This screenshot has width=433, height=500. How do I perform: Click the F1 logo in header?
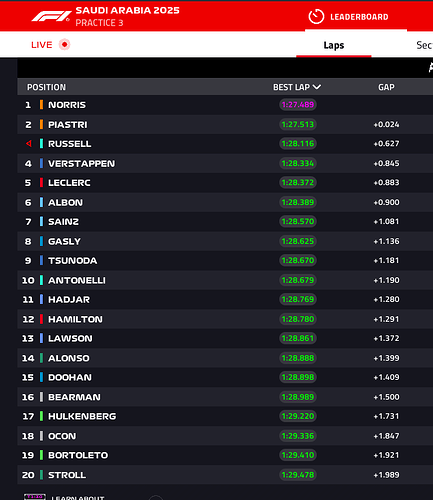(x=51, y=16)
